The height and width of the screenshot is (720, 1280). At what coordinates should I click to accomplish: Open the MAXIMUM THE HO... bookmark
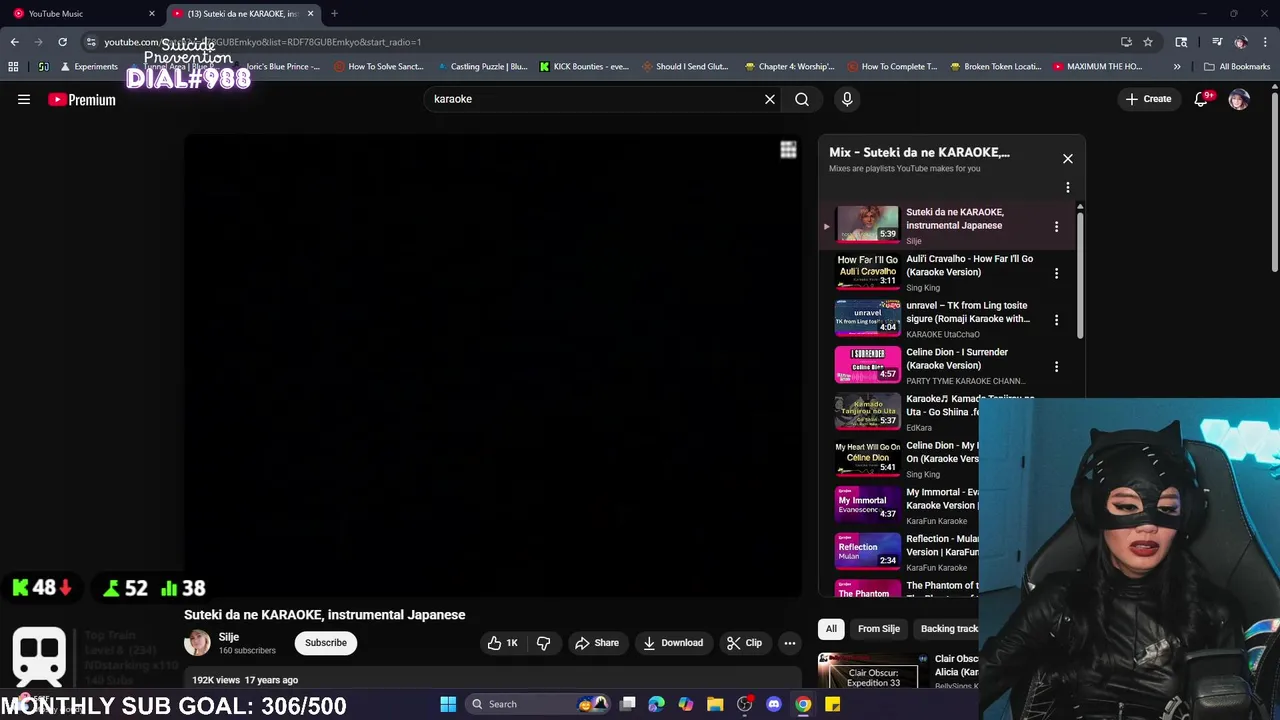1097,67
